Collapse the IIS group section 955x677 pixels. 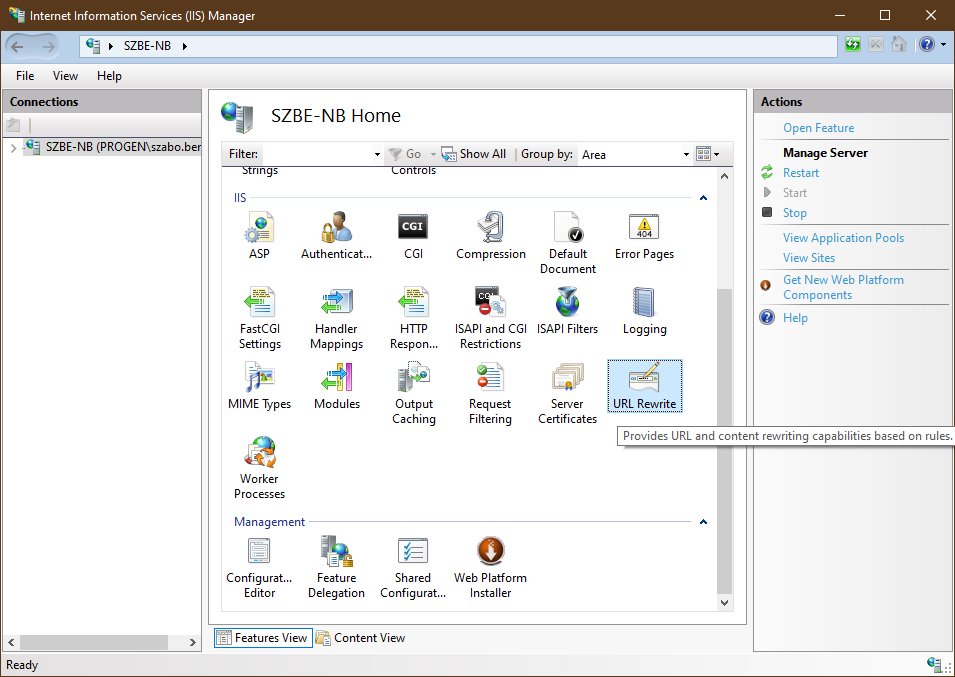coord(703,198)
